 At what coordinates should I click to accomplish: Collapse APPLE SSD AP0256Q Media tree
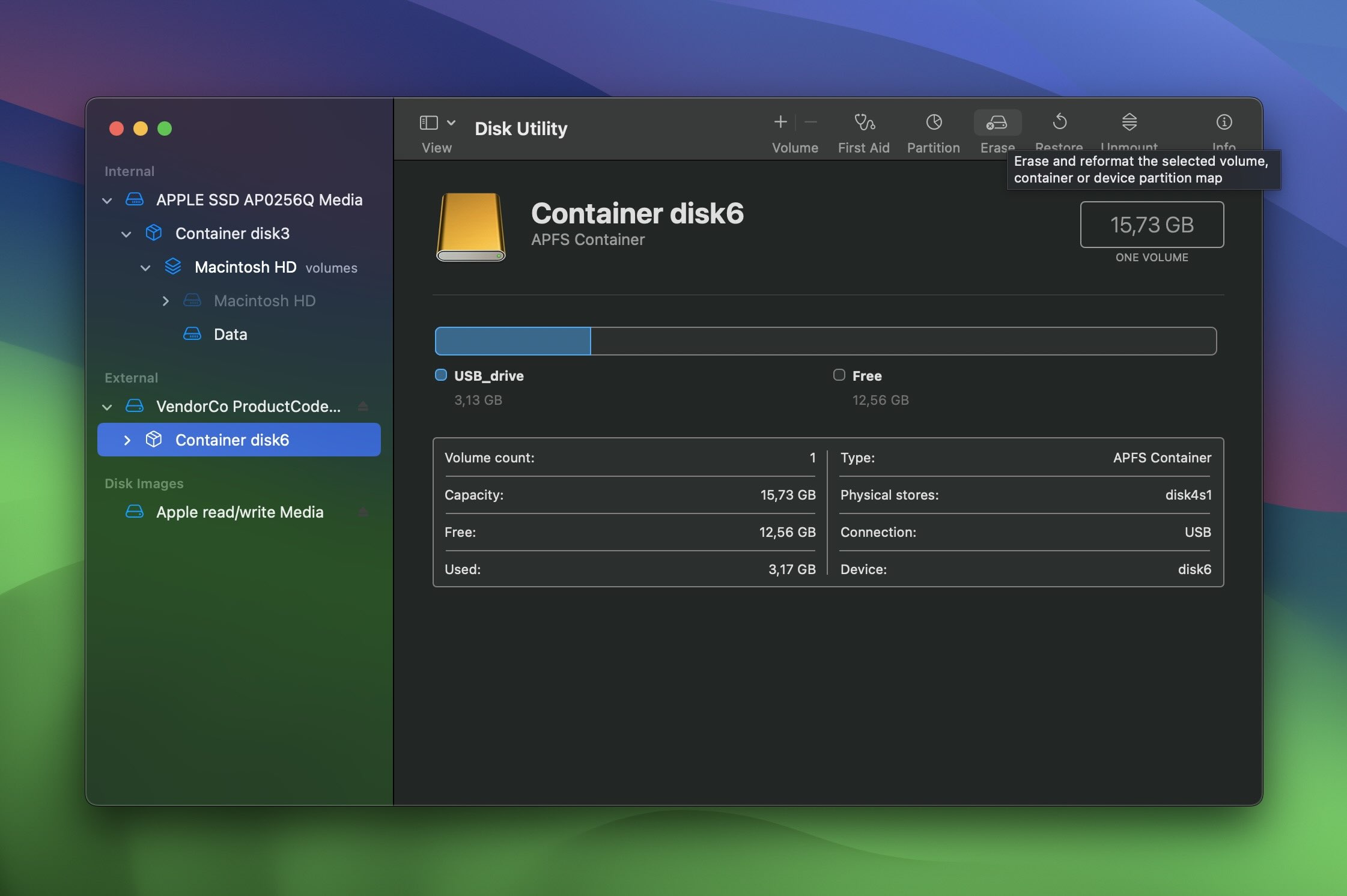(x=107, y=201)
